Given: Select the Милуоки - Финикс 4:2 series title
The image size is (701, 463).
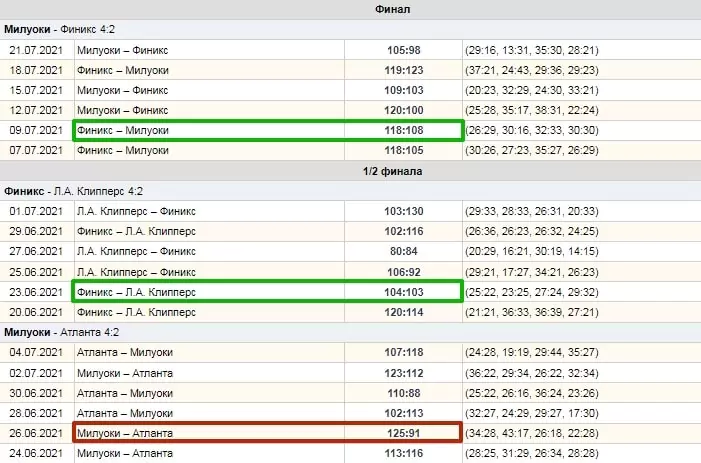Looking at the screenshot, I should tap(59, 29).
